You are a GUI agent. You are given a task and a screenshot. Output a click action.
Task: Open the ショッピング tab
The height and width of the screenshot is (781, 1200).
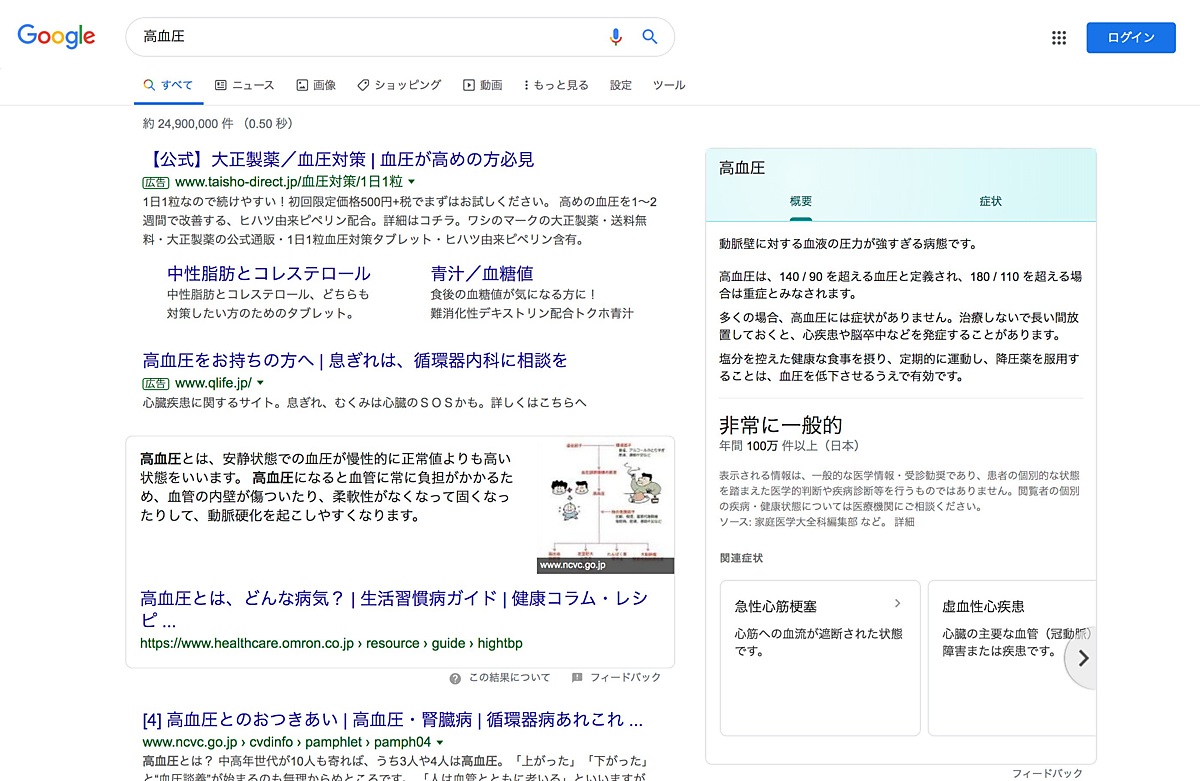399,85
